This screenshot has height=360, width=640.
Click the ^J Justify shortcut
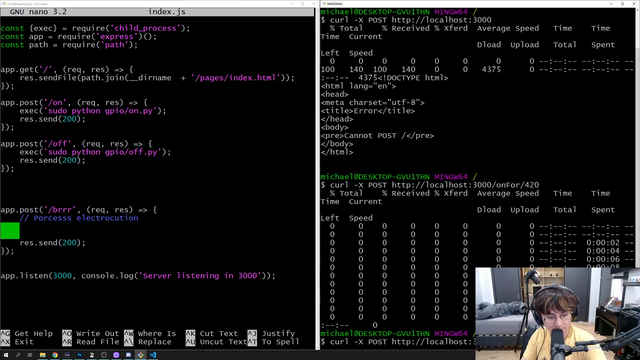click(271, 333)
